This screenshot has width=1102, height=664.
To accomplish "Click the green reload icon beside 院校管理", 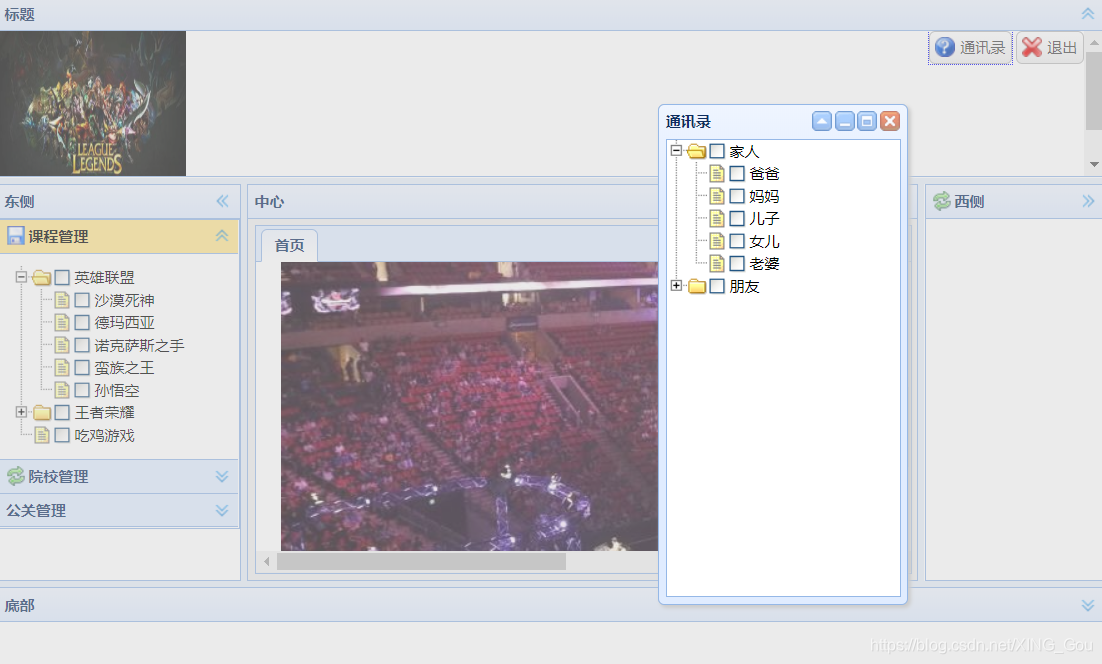I will [15, 476].
